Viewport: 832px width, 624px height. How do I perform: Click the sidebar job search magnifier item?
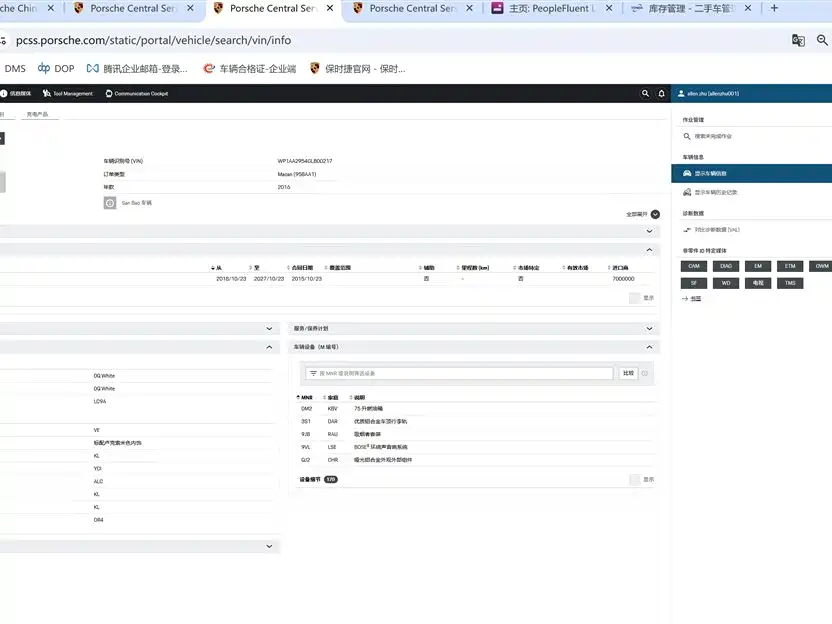tap(707, 136)
